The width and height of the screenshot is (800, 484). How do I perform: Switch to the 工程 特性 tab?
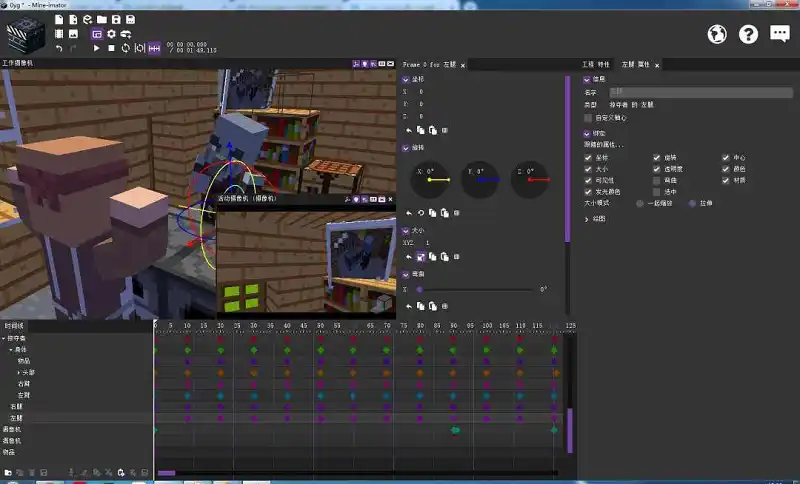click(595, 65)
